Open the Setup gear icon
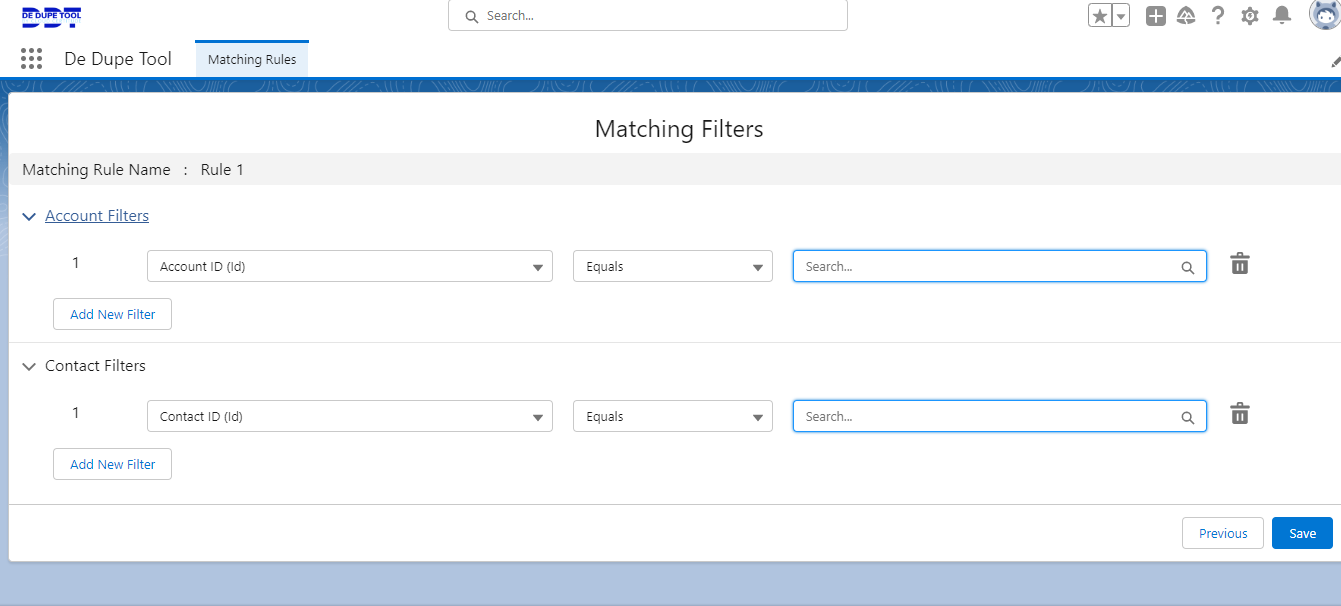This screenshot has width=1341, height=606. click(1249, 16)
